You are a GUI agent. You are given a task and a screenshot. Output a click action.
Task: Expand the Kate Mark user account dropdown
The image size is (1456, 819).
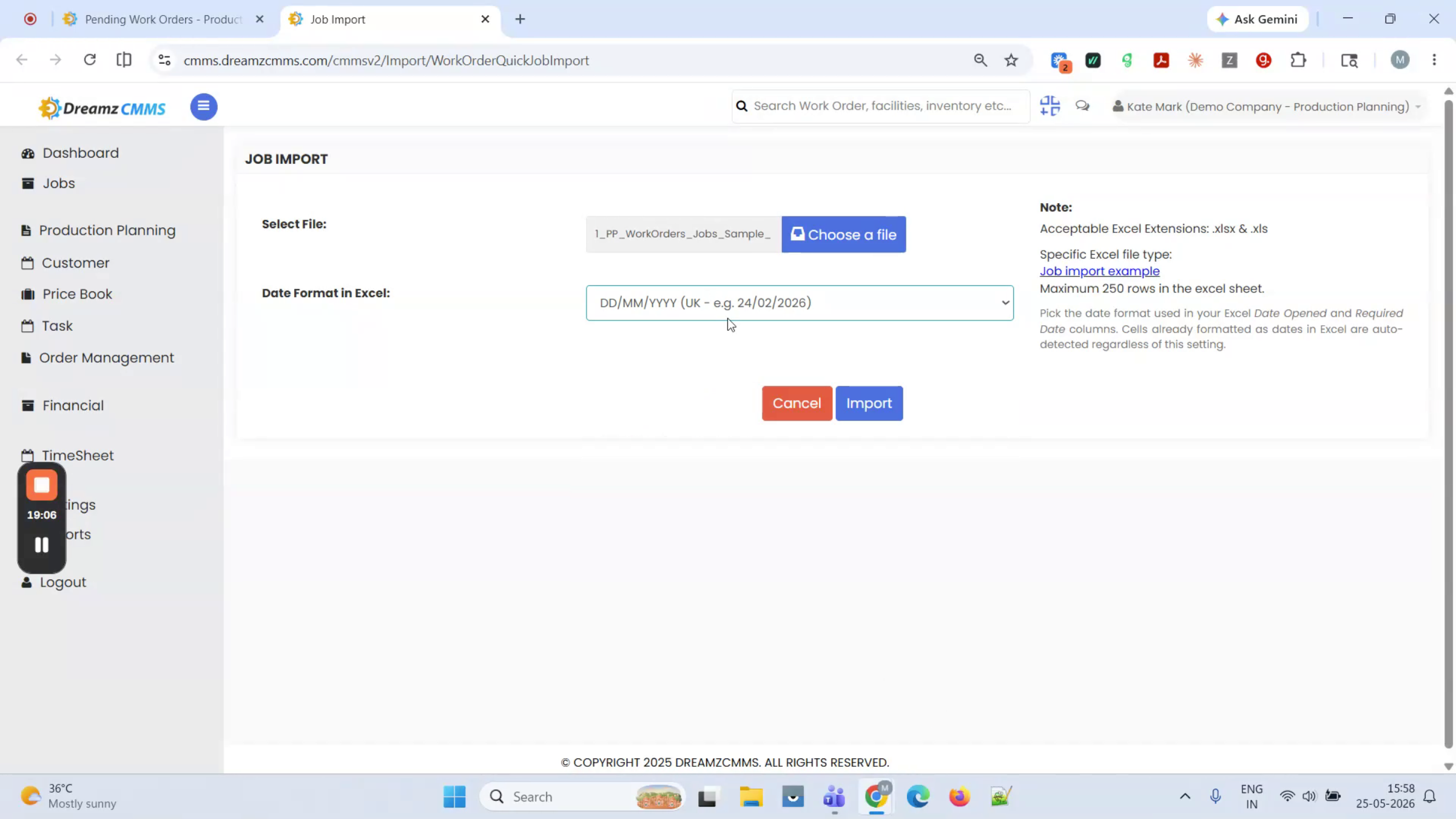click(1267, 107)
